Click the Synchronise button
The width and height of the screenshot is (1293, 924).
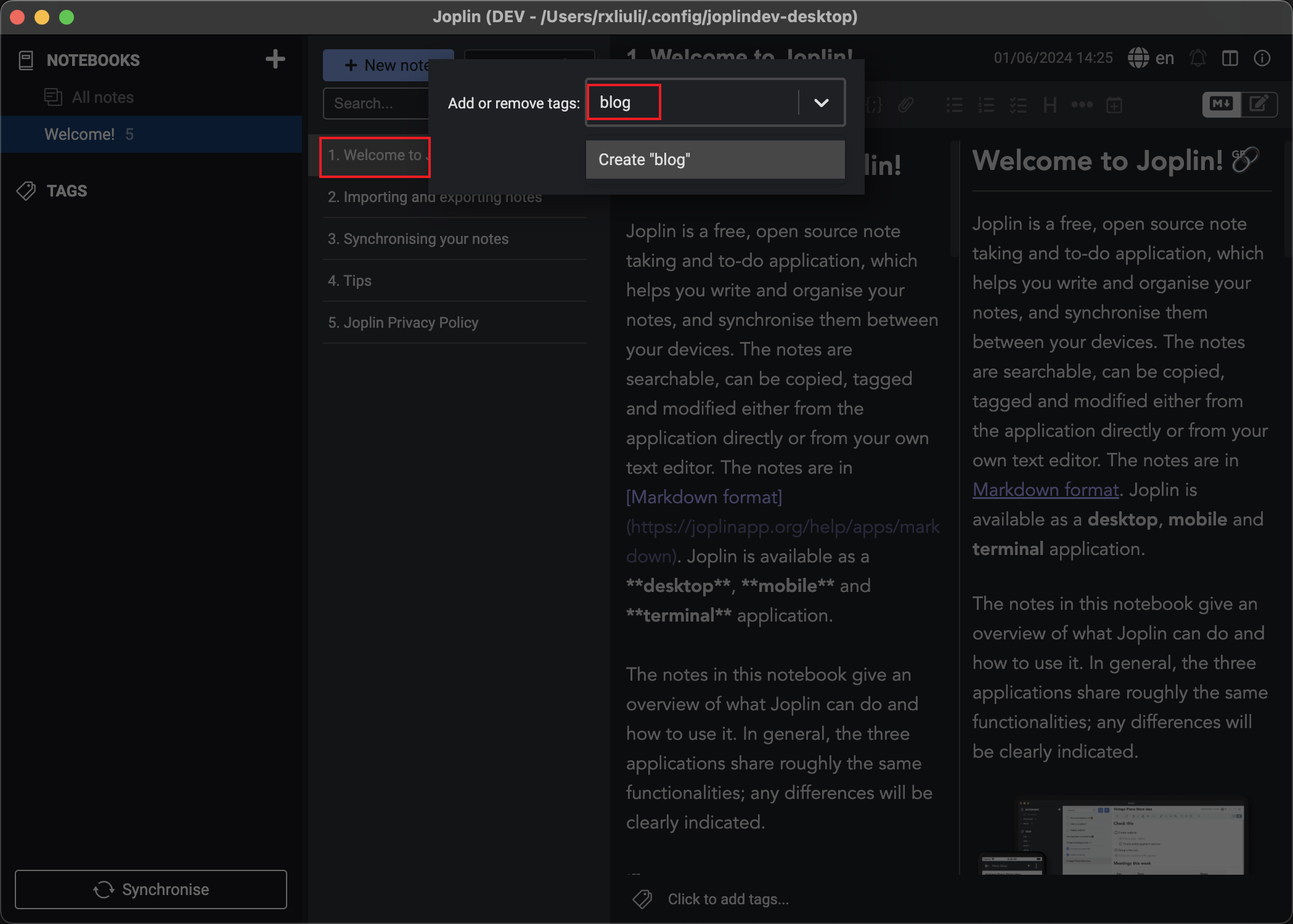pyautogui.click(x=151, y=889)
